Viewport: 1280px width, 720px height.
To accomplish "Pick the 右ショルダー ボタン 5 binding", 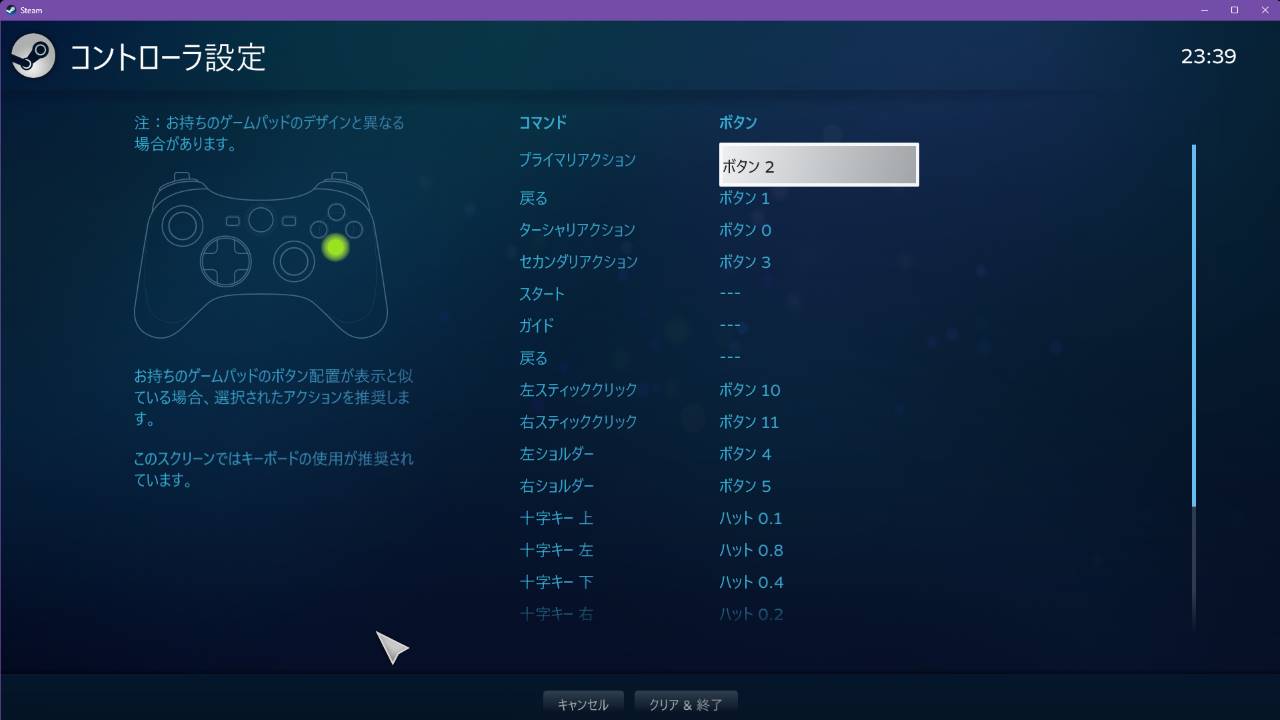I will 745,486.
